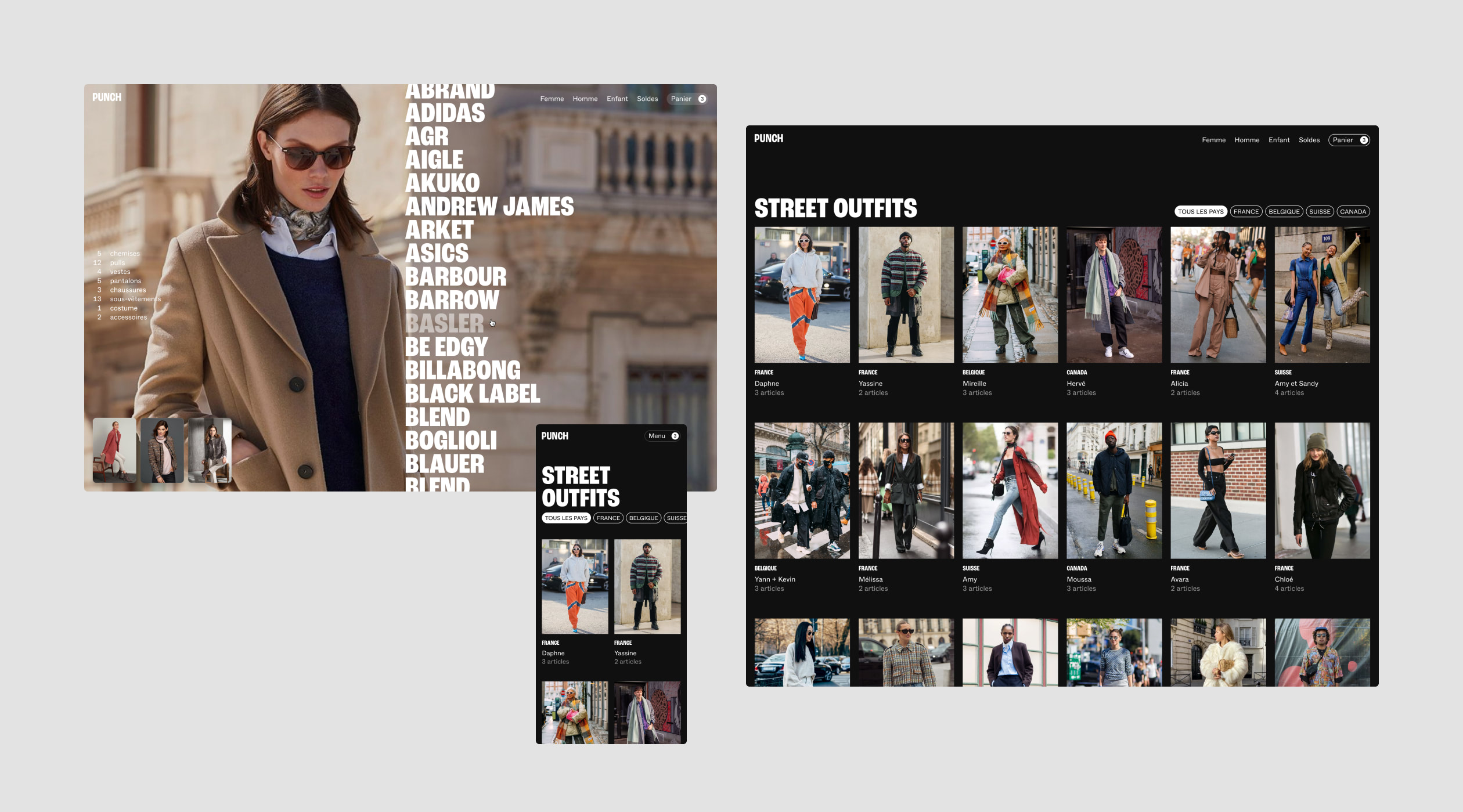Screen dimensions: 1463x812
Task: Open Enfant menu in the left window
Action: click(617, 99)
